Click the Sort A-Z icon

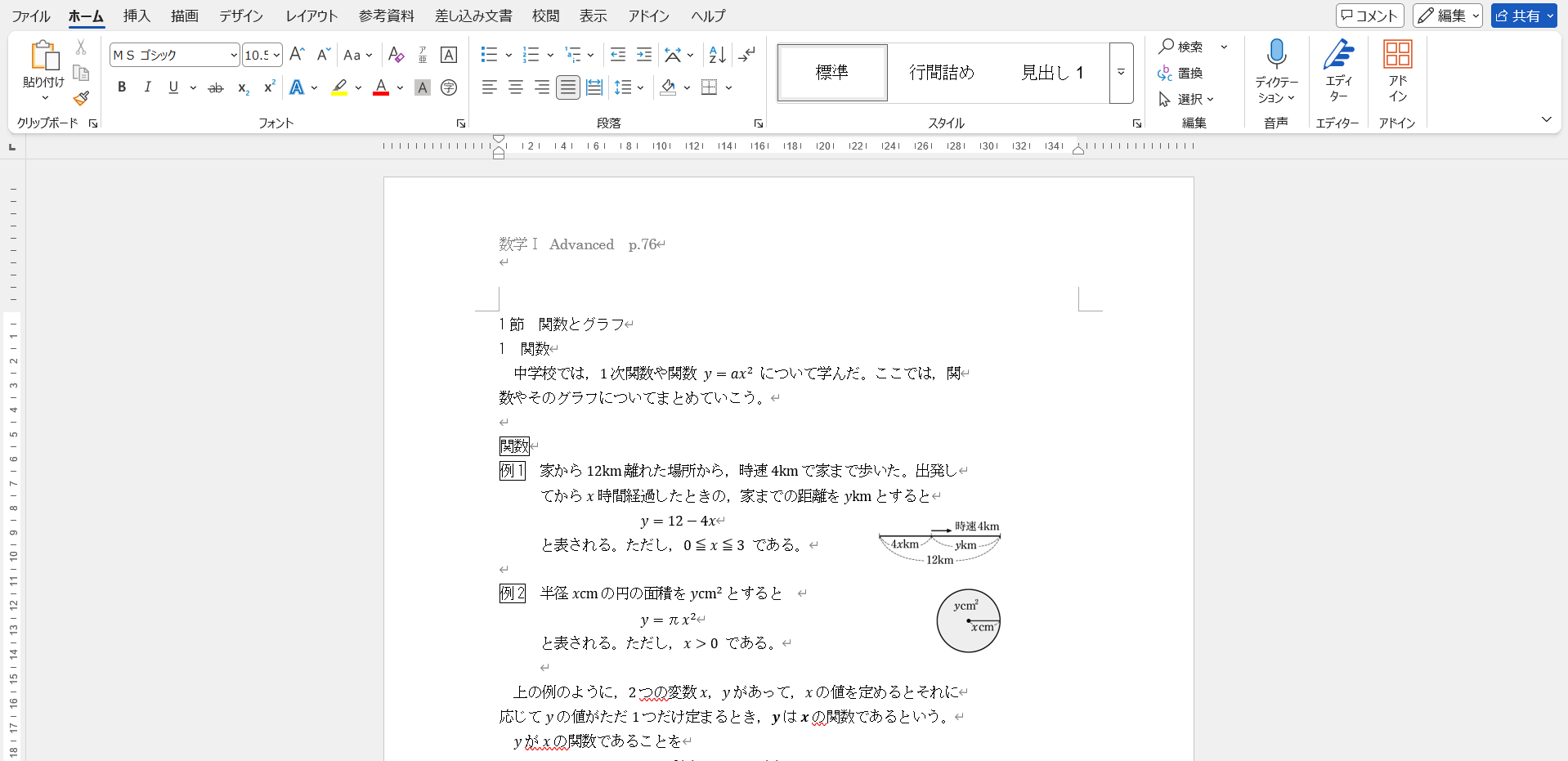(717, 55)
